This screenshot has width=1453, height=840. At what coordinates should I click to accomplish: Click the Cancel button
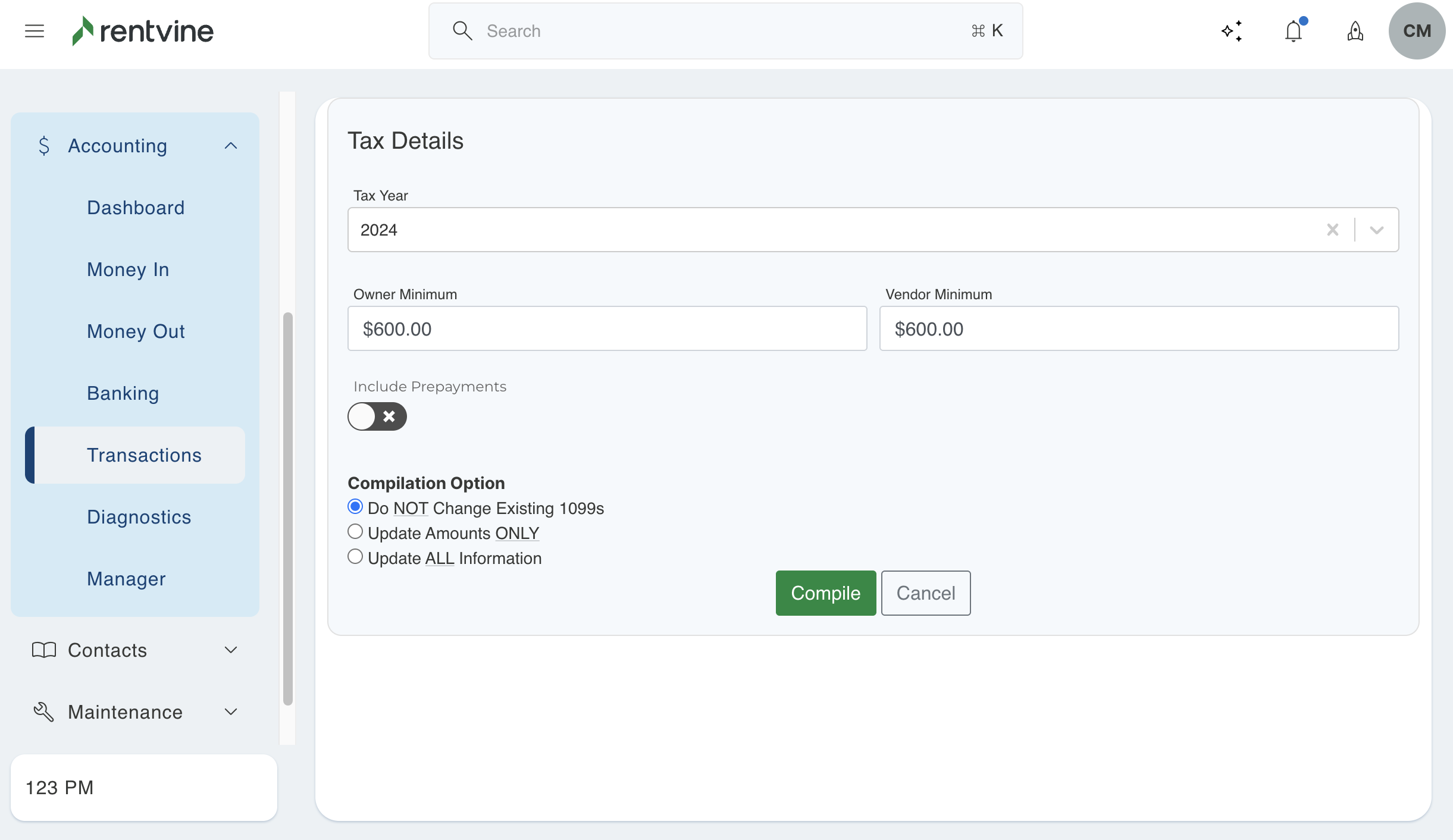coord(925,593)
